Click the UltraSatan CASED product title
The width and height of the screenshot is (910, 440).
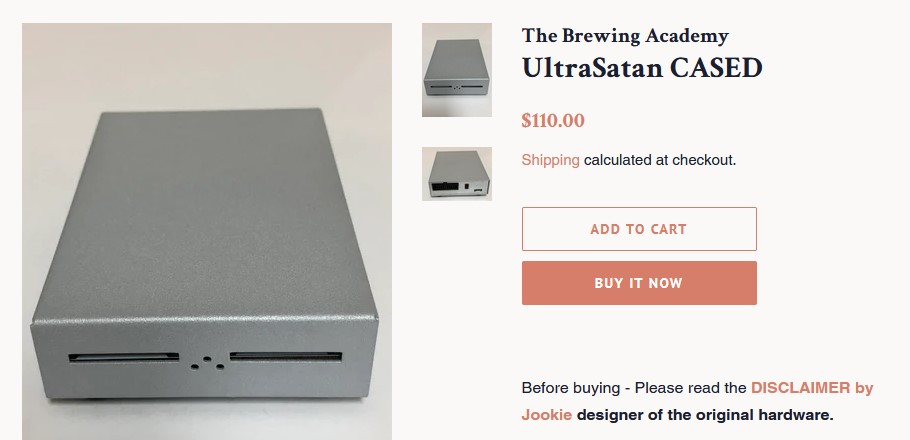tap(642, 68)
